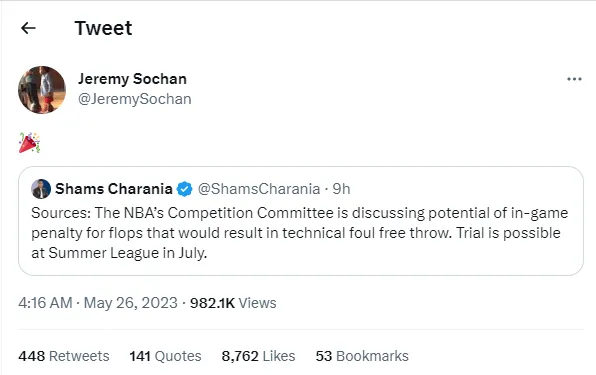Image resolution: width=596 pixels, height=375 pixels.
Task: Click the 9h timestamp on quoted tweet
Action: coord(341,189)
